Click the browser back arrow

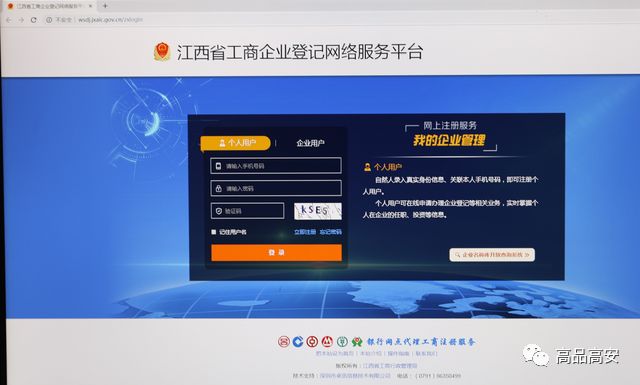pos(9,20)
